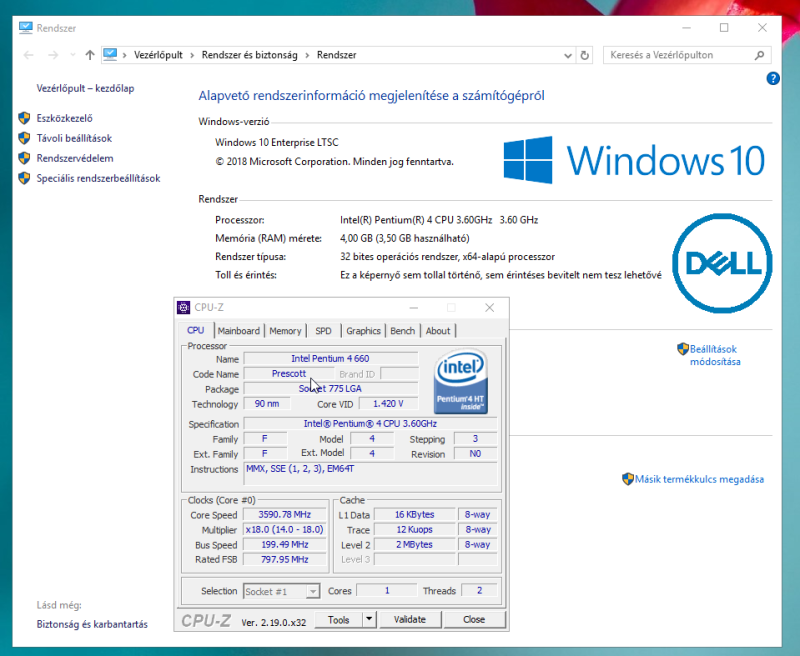The width and height of the screenshot is (800, 656).
Task: Refresh the Rendszer window
Action: [585, 55]
